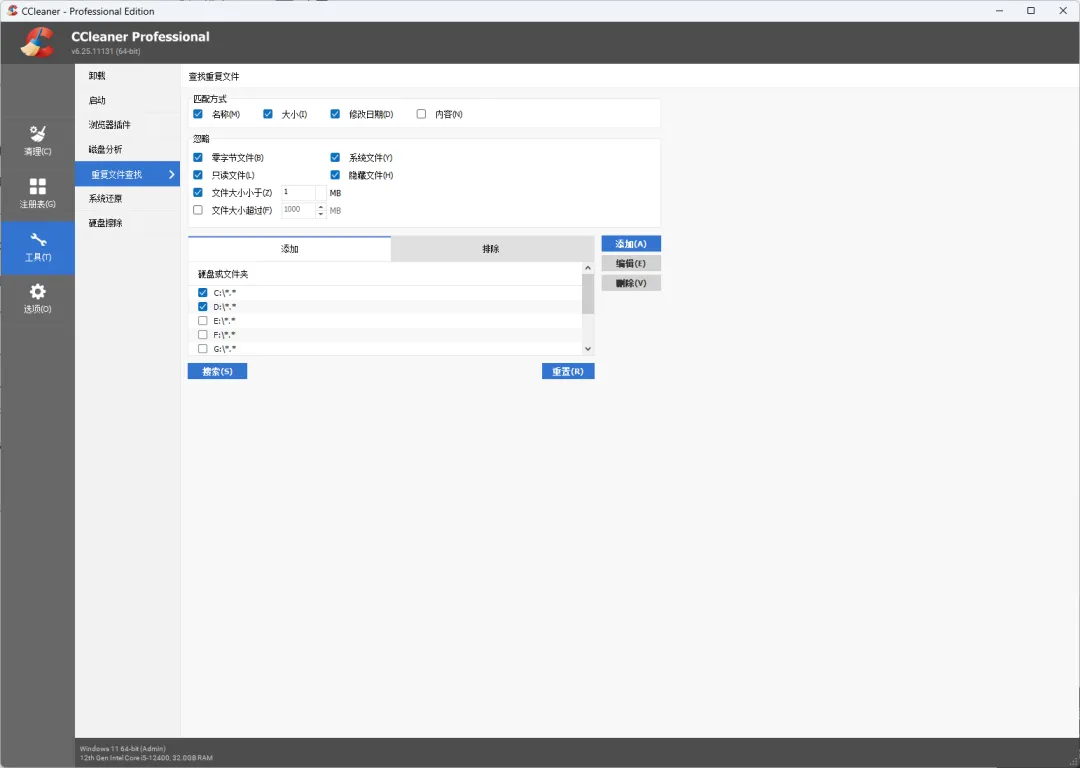Click the CCleaner logo in header
The image size is (1080, 768).
click(37, 42)
